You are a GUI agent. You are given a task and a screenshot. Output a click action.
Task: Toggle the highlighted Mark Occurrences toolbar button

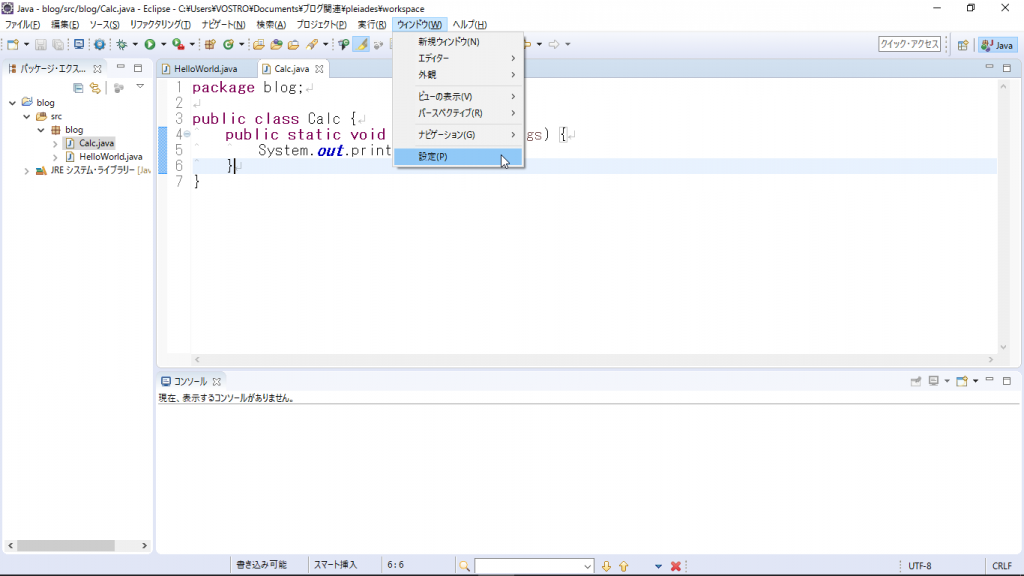[361, 44]
